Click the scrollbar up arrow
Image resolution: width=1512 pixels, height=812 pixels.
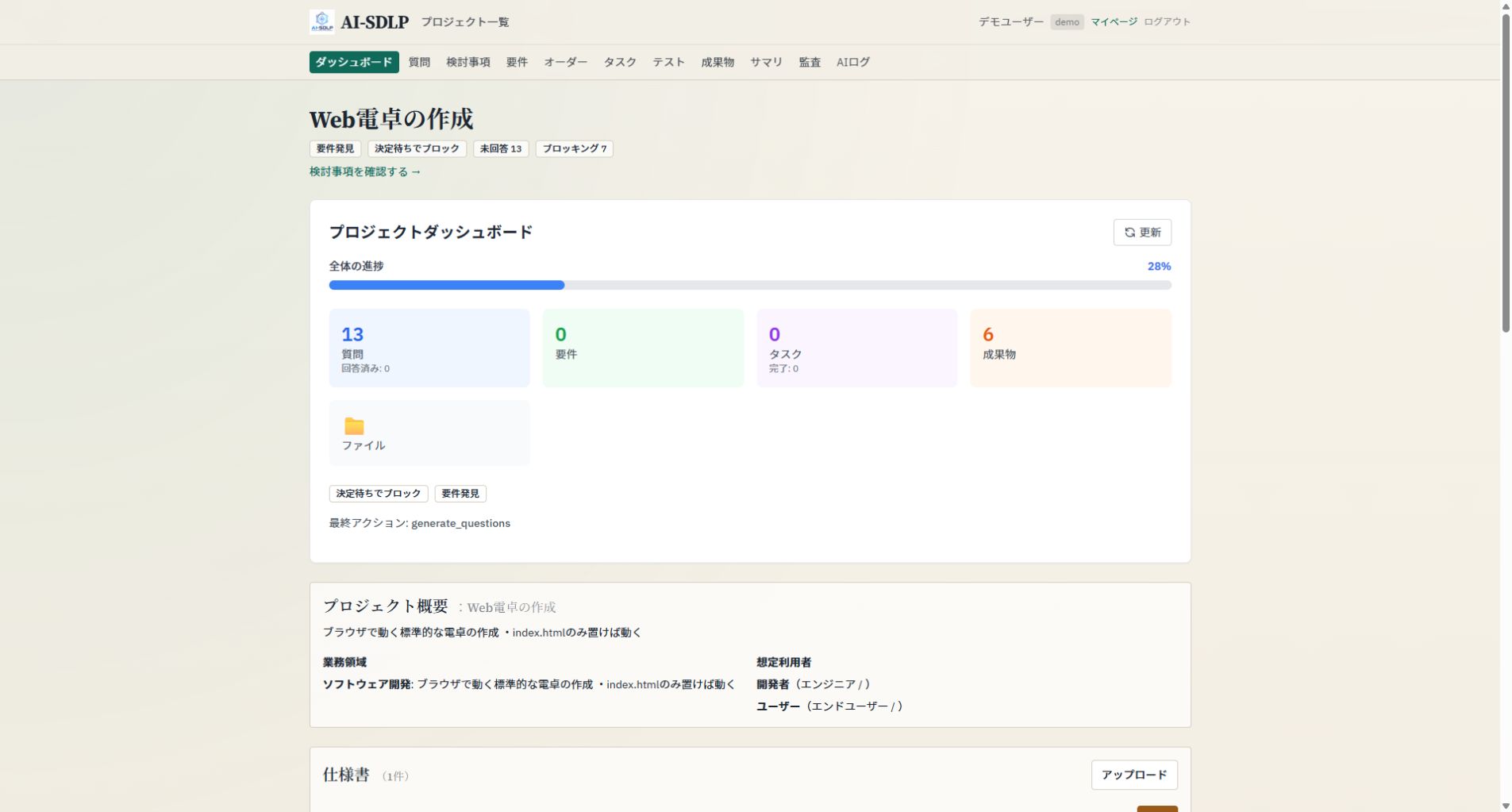point(1506,6)
